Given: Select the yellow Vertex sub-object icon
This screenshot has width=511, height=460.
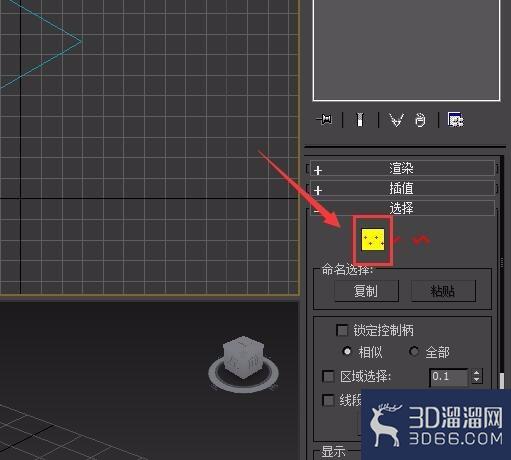Looking at the screenshot, I should click(x=373, y=239).
